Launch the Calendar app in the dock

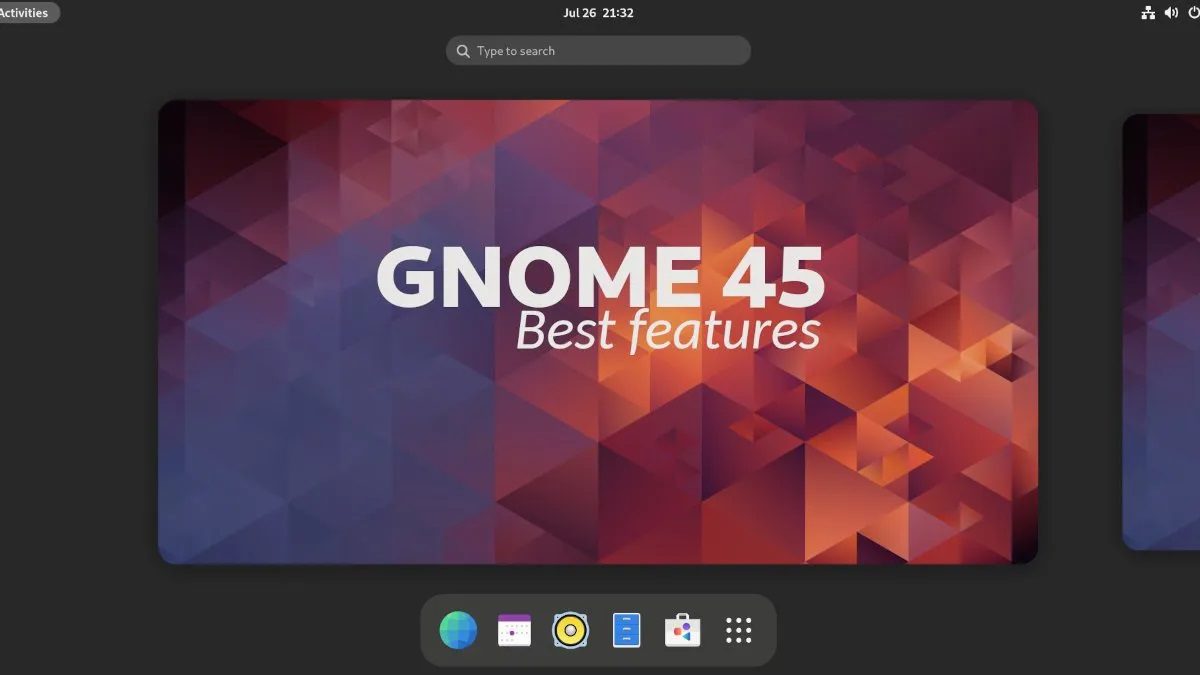pyautogui.click(x=514, y=630)
